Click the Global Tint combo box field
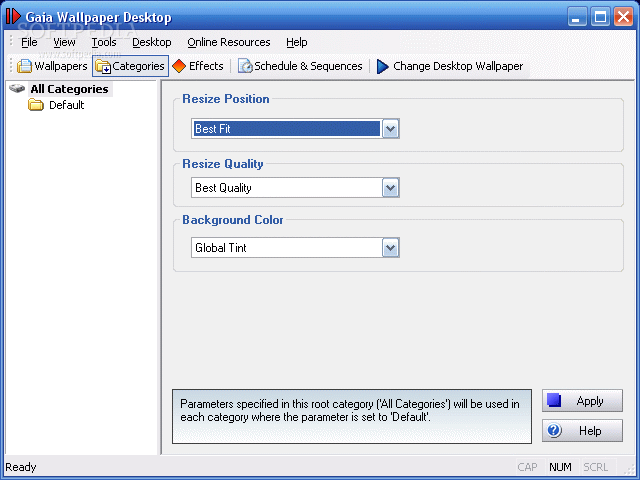The height and width of the screenshot is (480, 640). pyautogui.click(x=295, y=248)
